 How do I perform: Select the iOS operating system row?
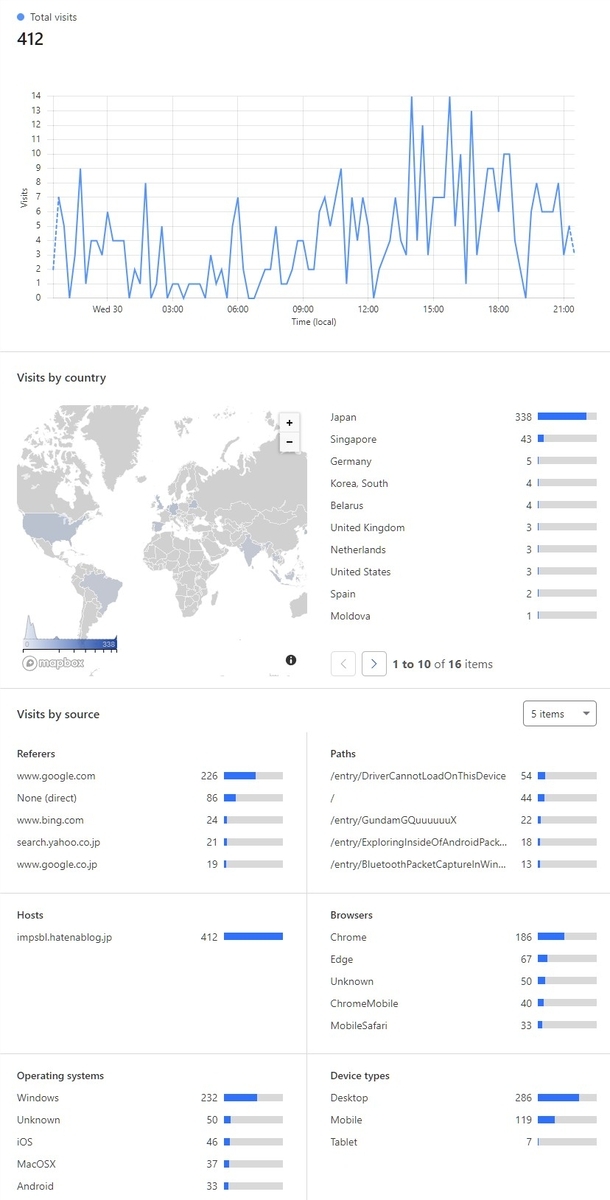click(150, 1141)
